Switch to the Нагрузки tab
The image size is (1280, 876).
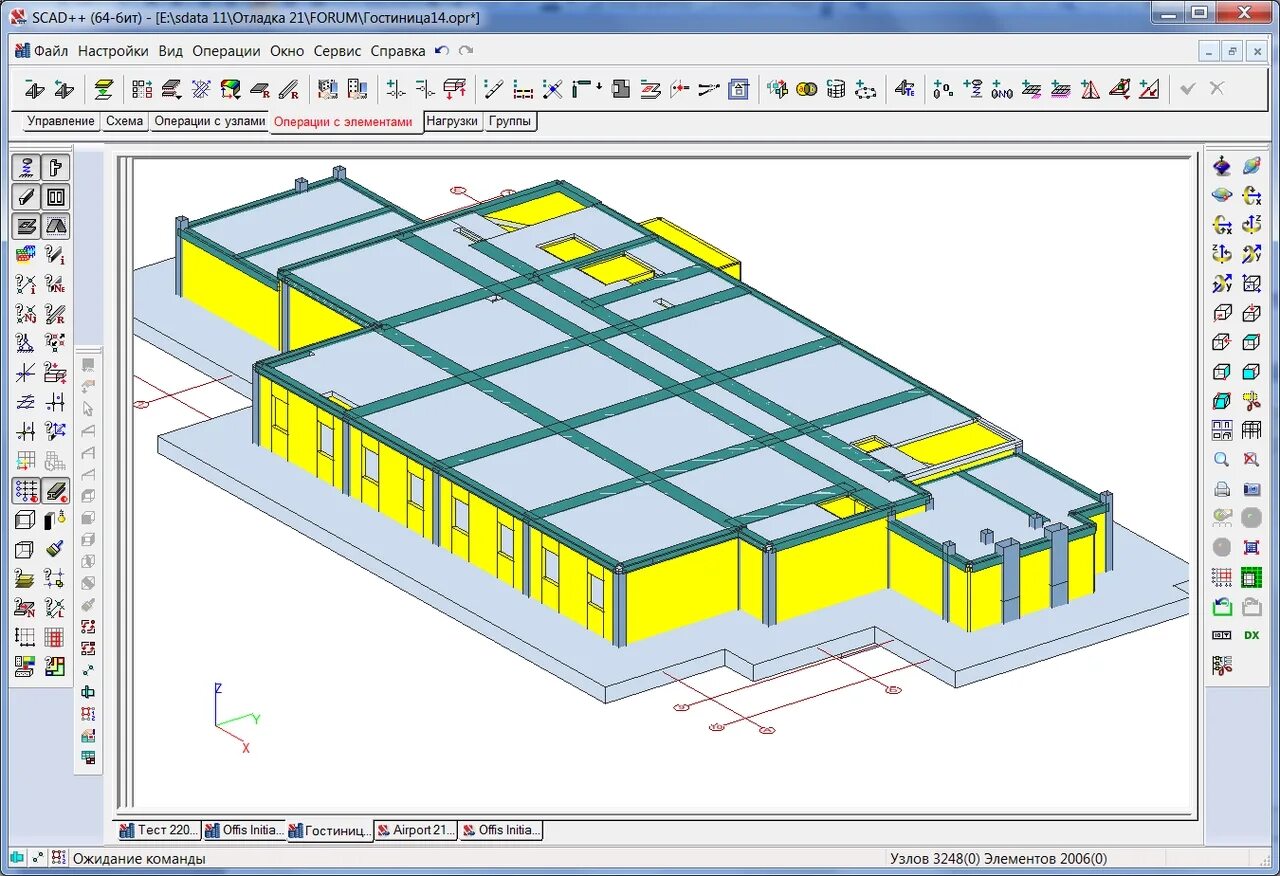click(x=452, y=121)
